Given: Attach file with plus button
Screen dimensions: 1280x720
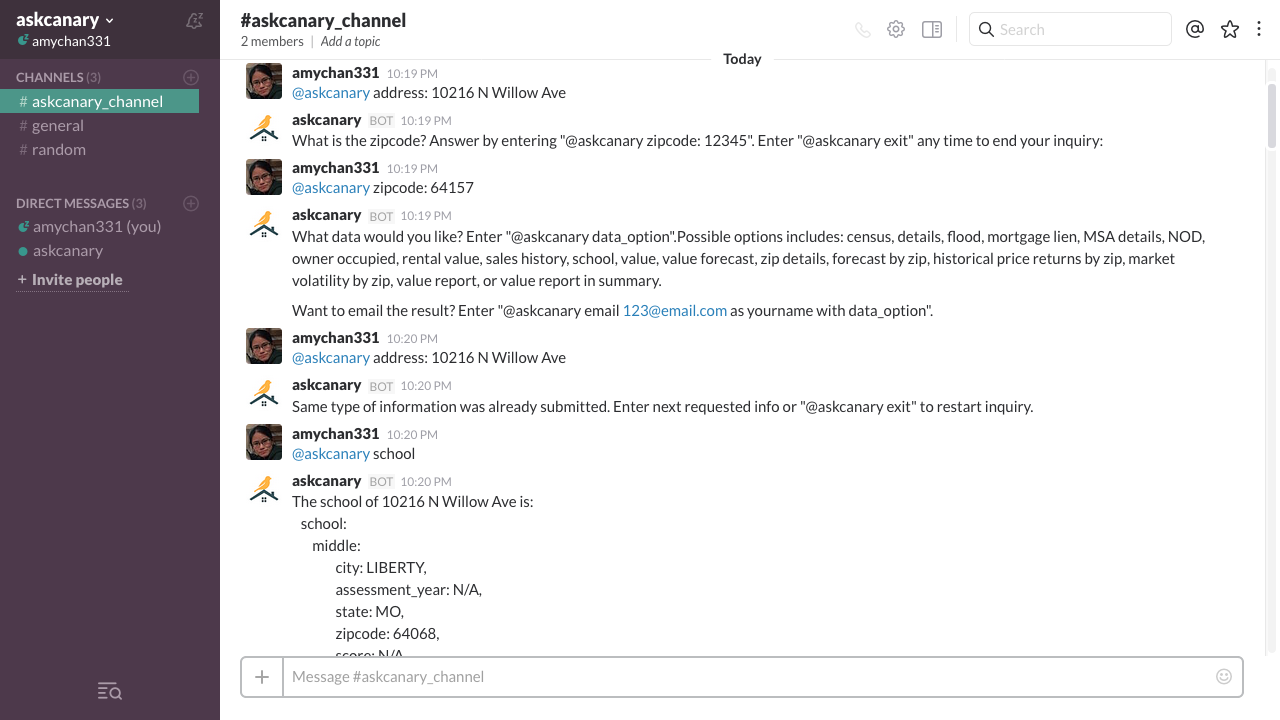Looking at the screenshot, I should pyautogui.click(x=262, y=677).
